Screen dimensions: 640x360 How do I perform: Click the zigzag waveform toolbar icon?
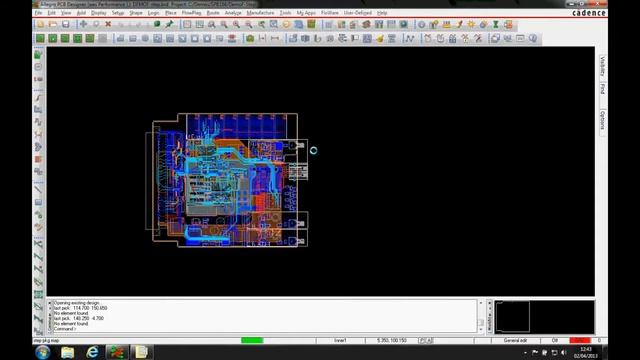(x=409, y=38)
